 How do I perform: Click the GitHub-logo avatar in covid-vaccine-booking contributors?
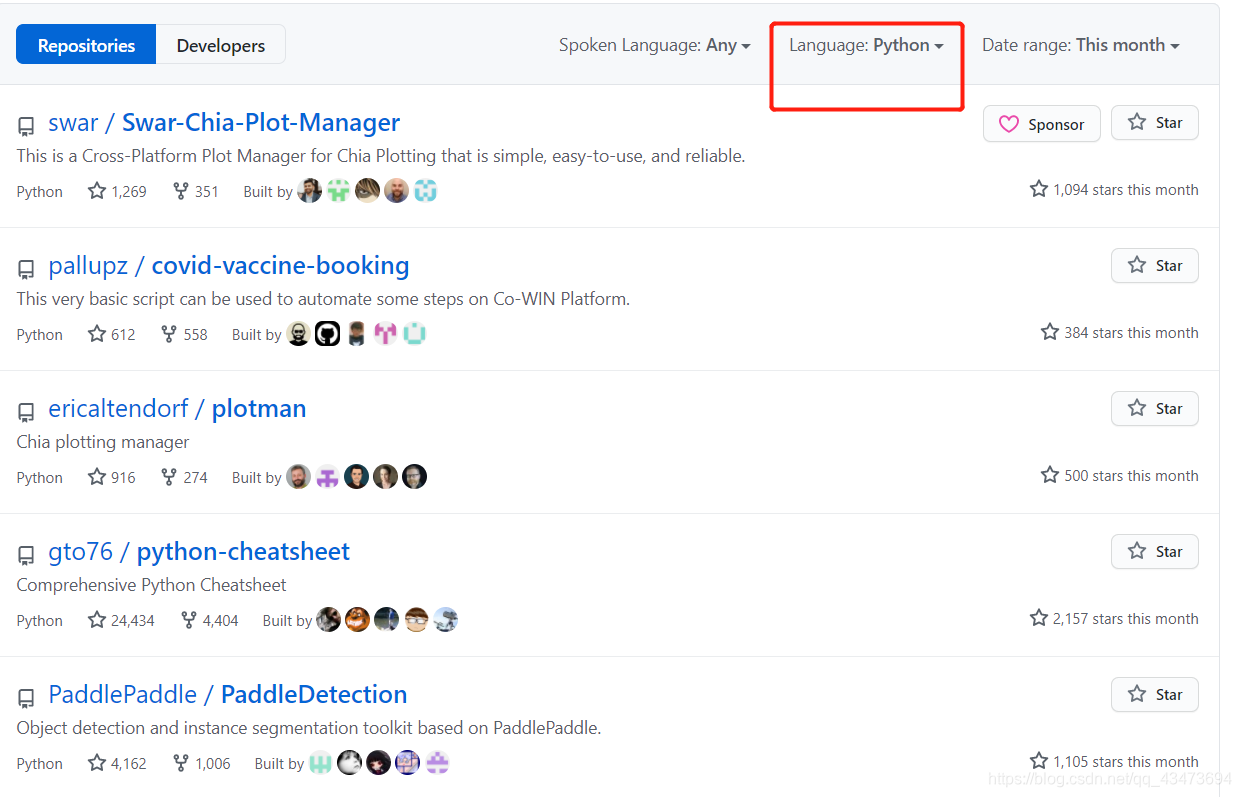click(328, 333)
